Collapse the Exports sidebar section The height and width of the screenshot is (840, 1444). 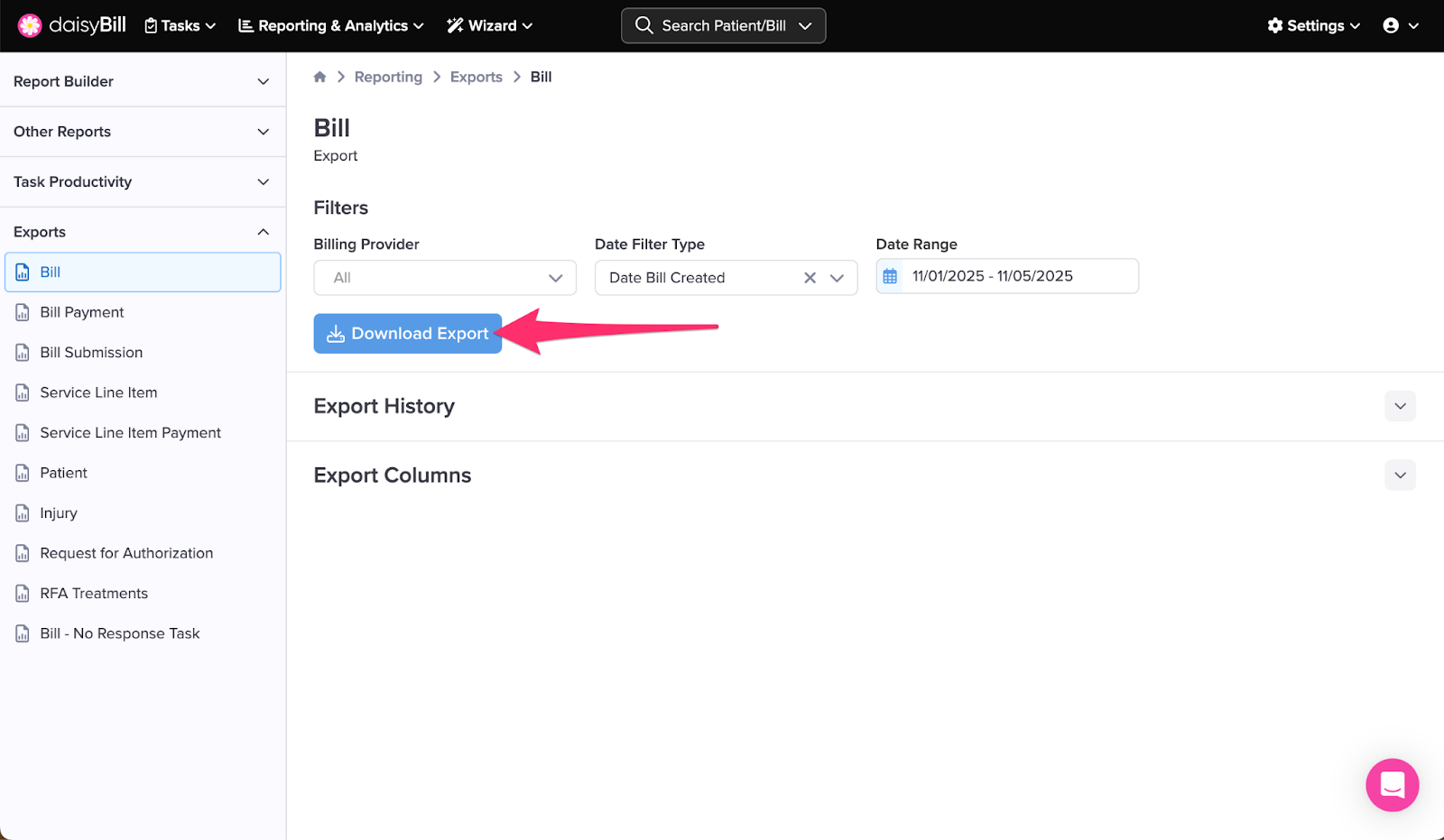pos(263,232)
